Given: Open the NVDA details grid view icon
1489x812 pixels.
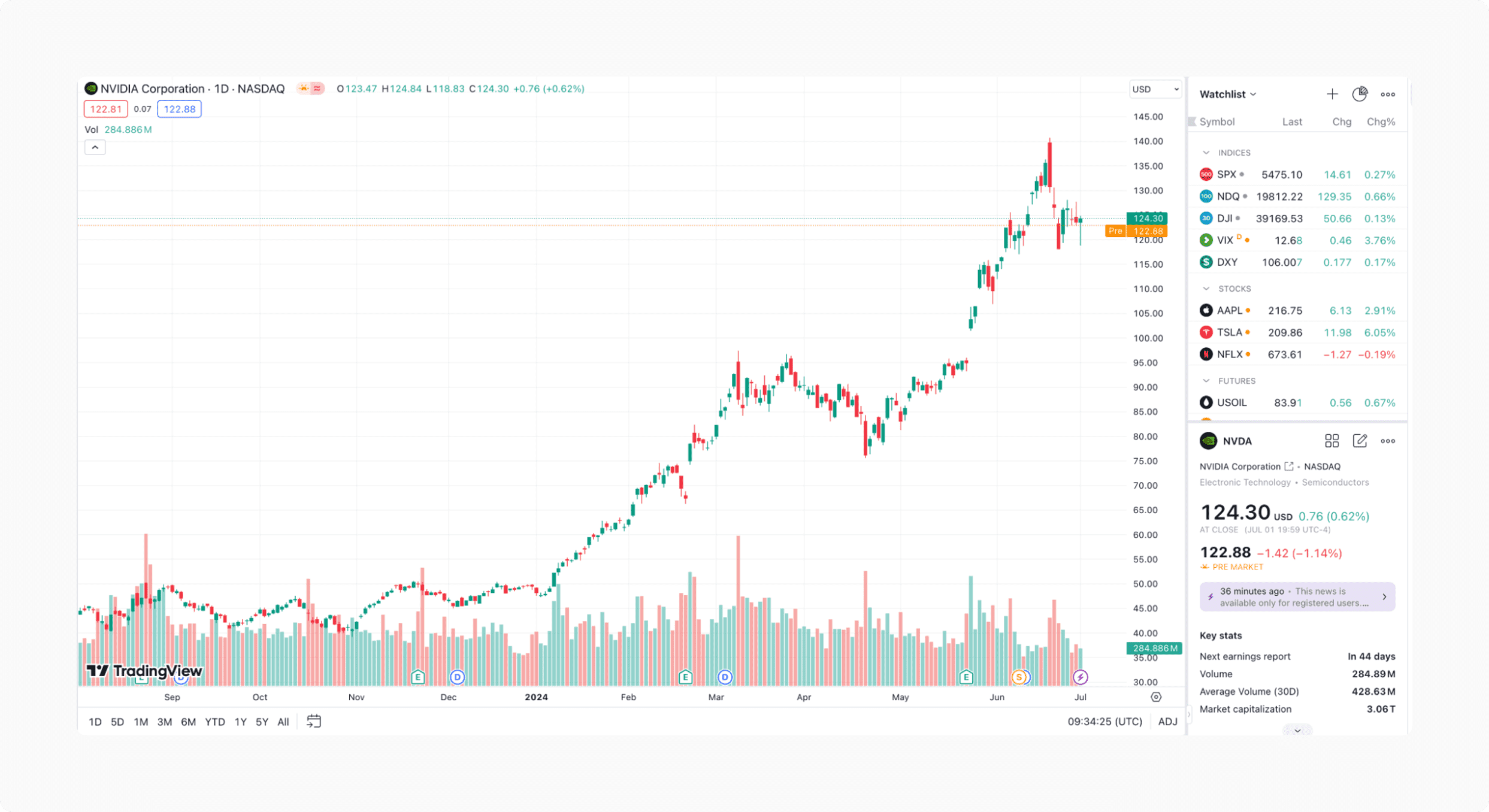Looking at the screenshot, I should coord(1331,441).
